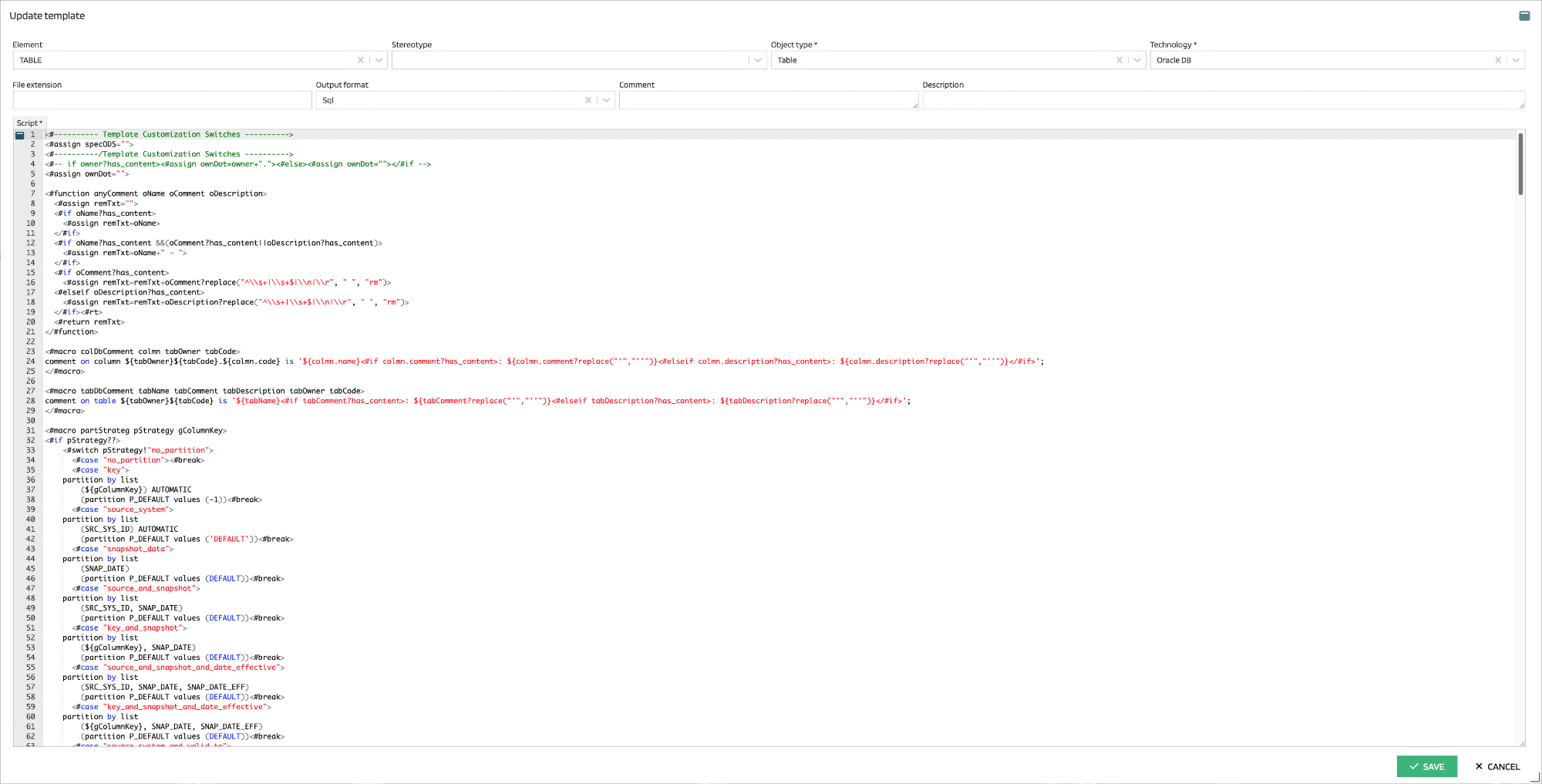Clear the Sql output format value

pos(588,100)
